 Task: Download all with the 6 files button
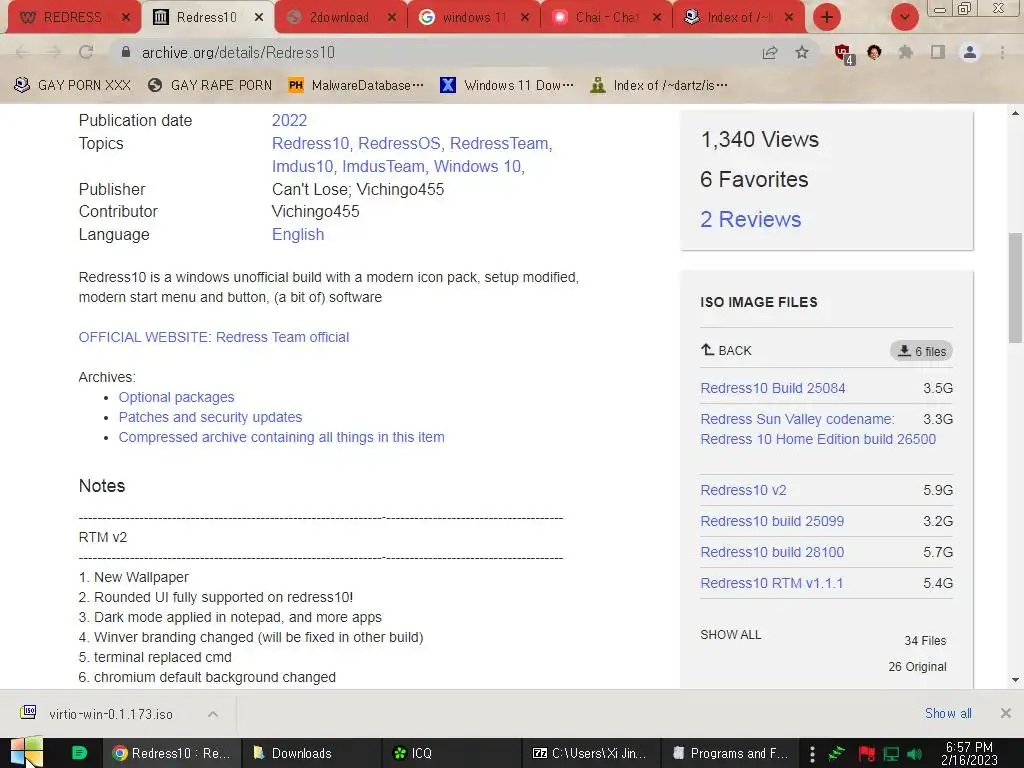point(921,351)
